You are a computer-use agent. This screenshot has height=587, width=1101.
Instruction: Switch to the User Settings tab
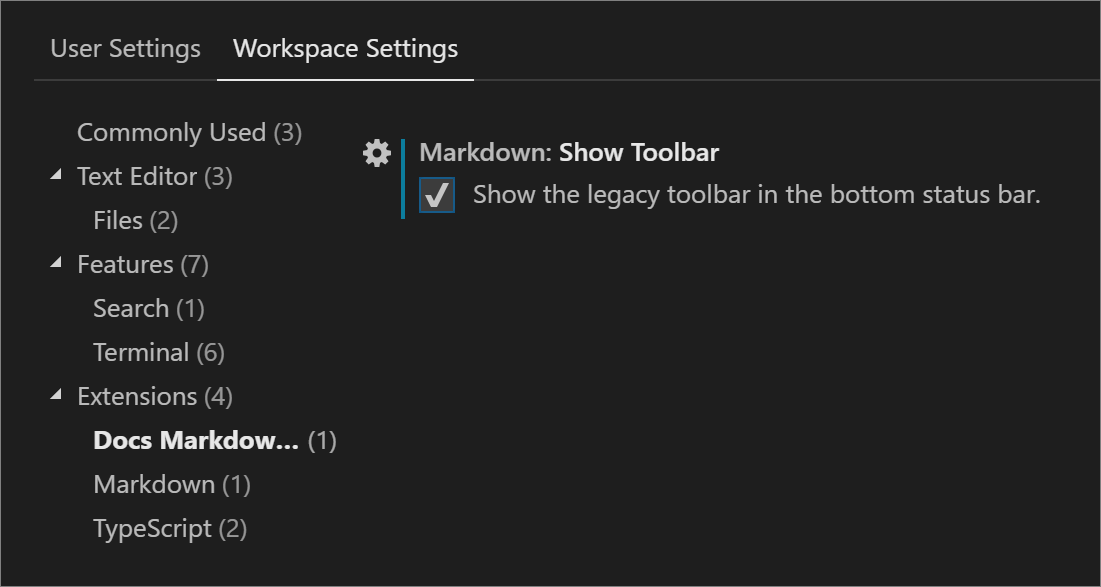[124, 48]
